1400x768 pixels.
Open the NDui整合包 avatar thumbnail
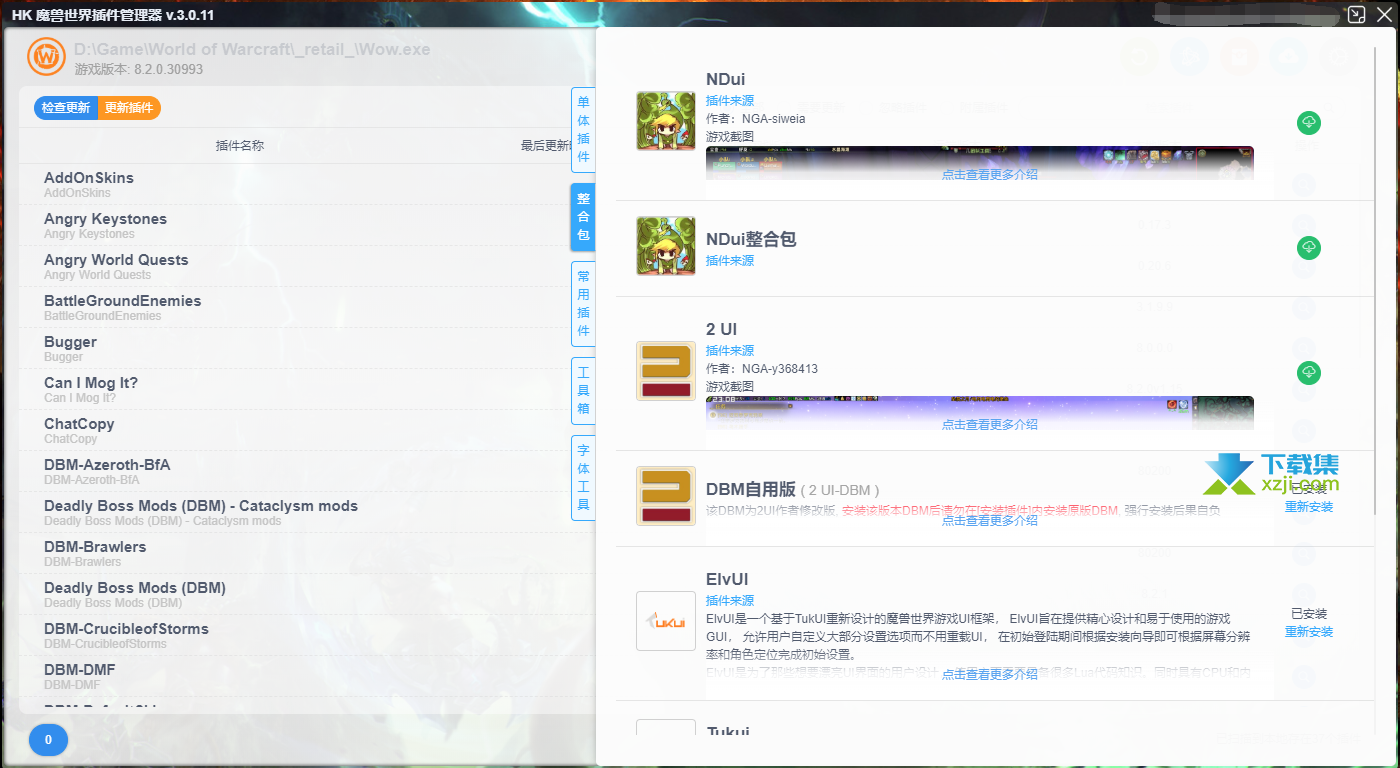click(x=666, y=246)
